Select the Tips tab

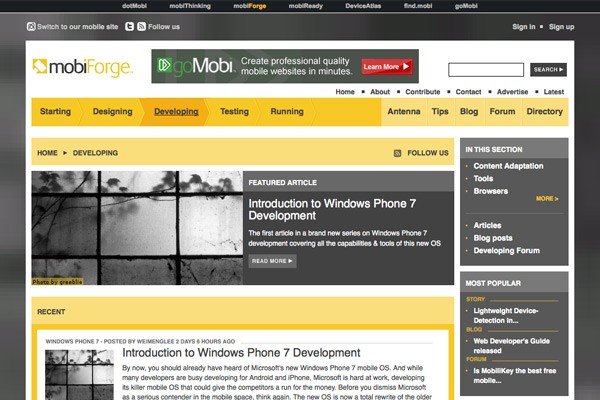tap(440, 111)
